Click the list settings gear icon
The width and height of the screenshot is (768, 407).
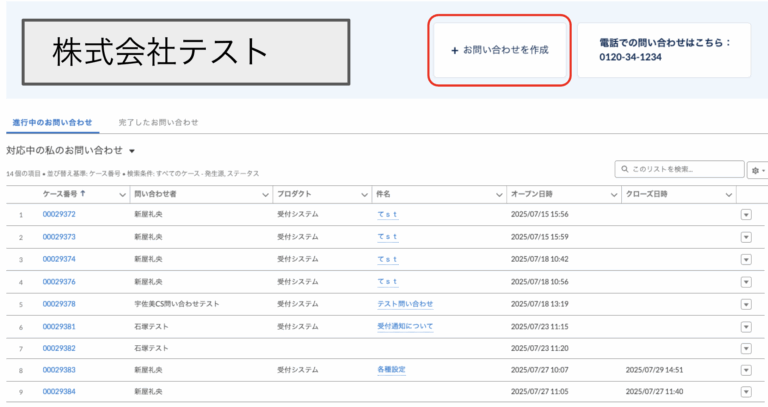(755, 171)
